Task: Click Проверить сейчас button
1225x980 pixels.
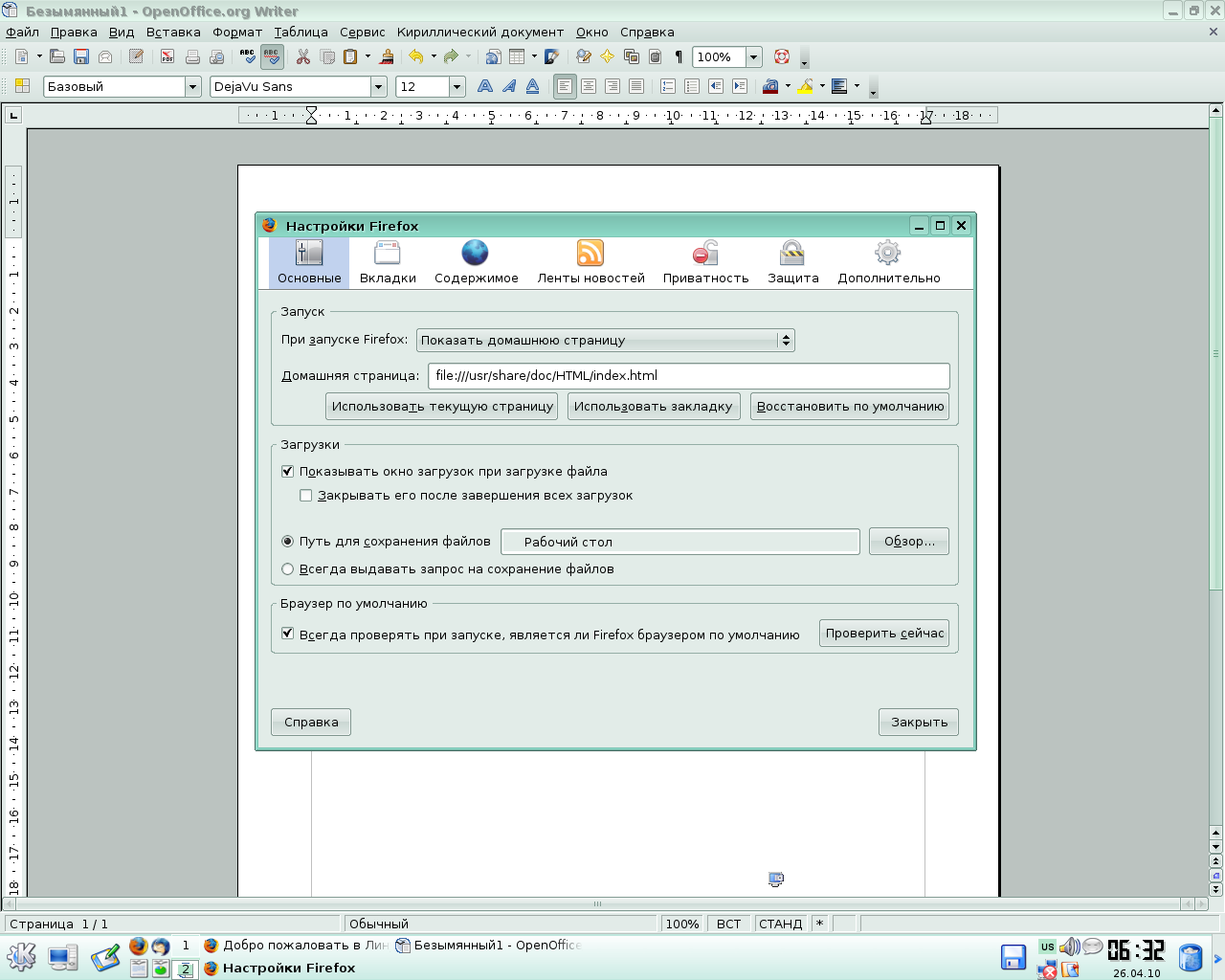Action: point(884,634)
